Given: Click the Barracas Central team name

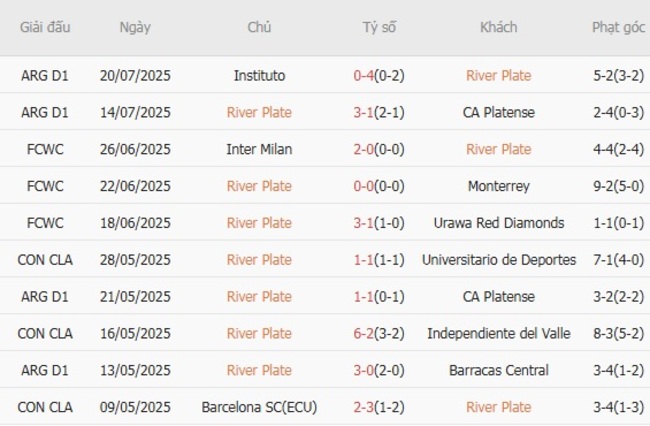Looking at the screenshot, I should click(x=498, y=370).
